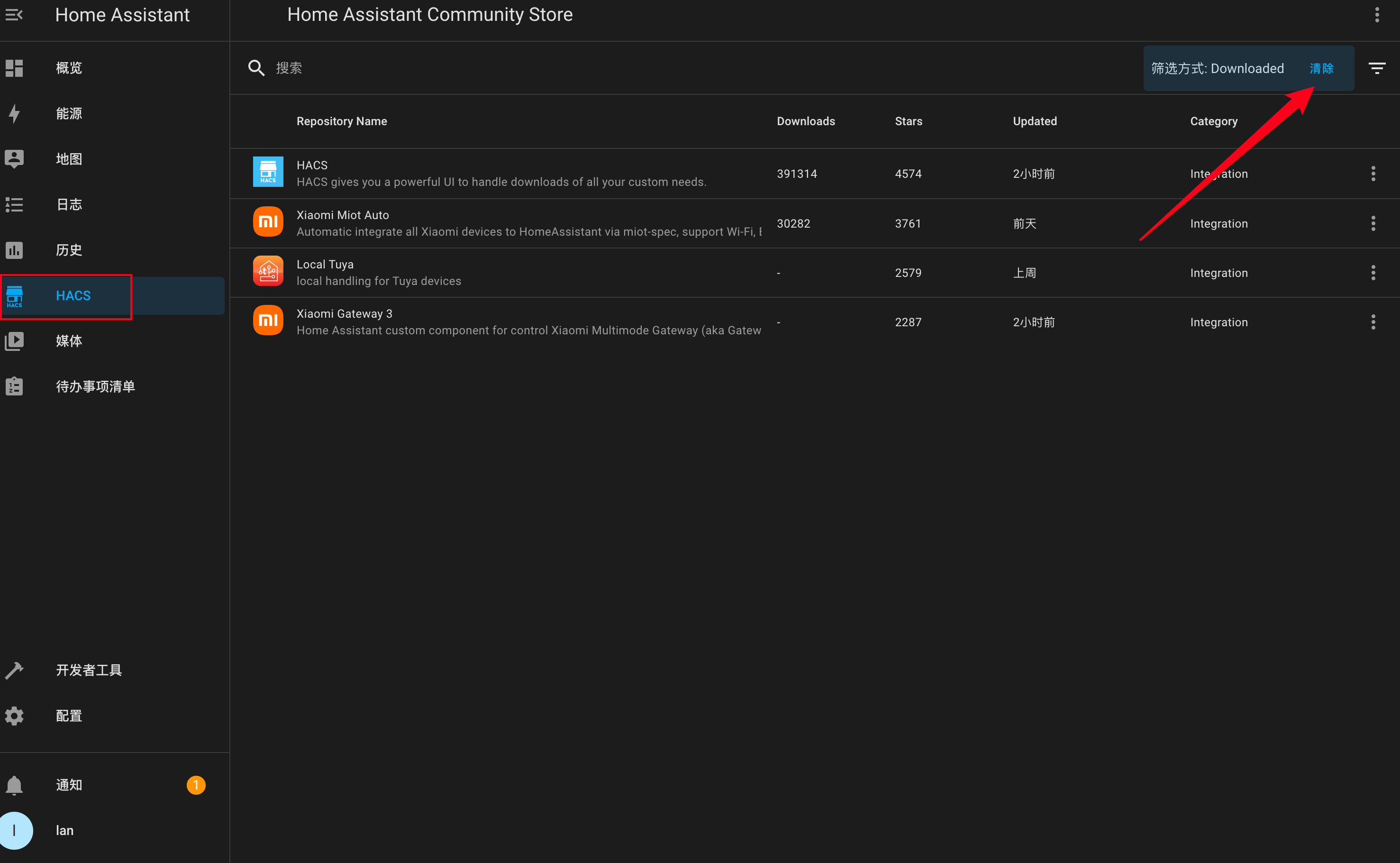Sort by Updated column header

click(x=1035, y=121)
